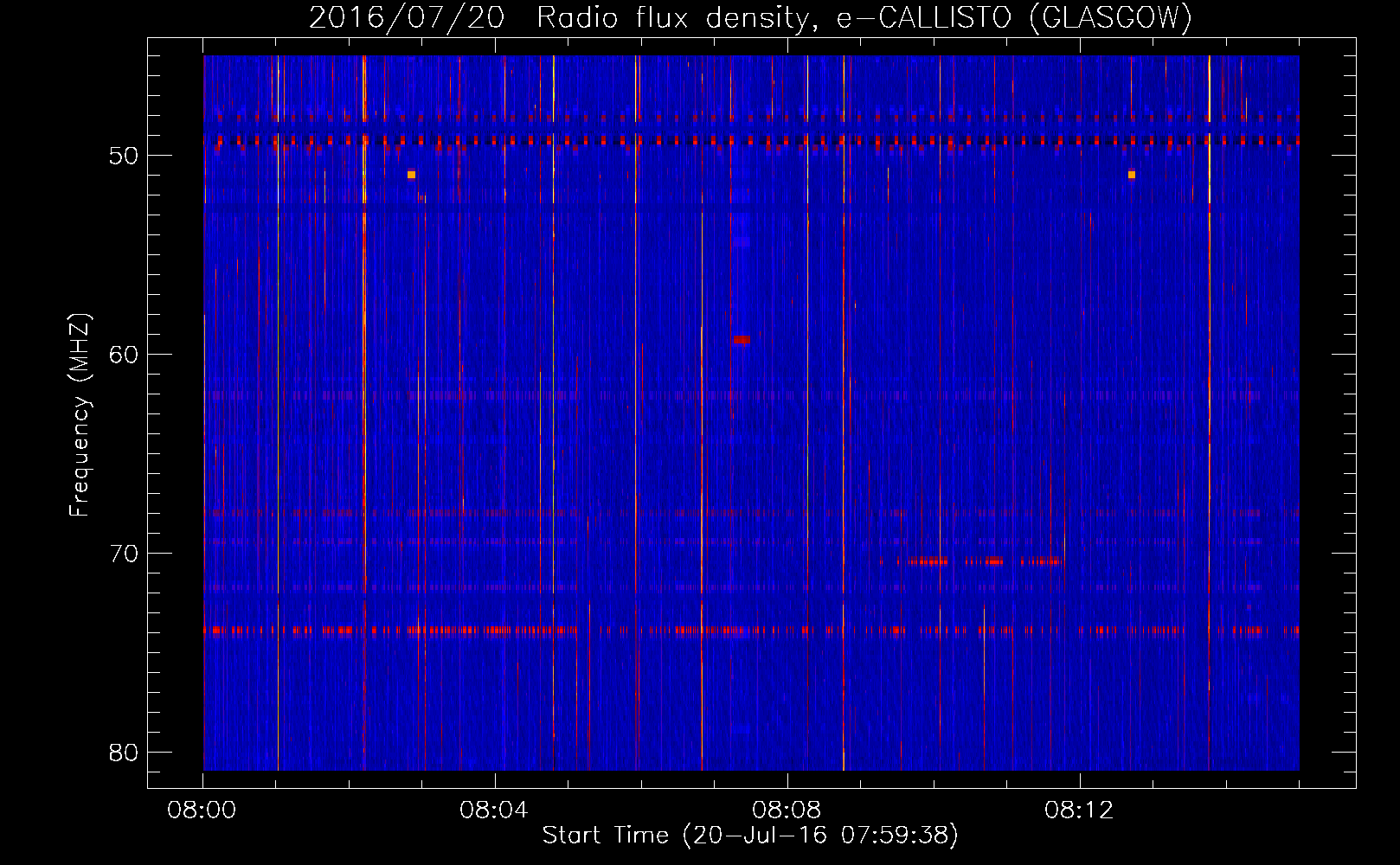
Task: Click the 08:00 time tick label
Action: (x=202, y=811)
